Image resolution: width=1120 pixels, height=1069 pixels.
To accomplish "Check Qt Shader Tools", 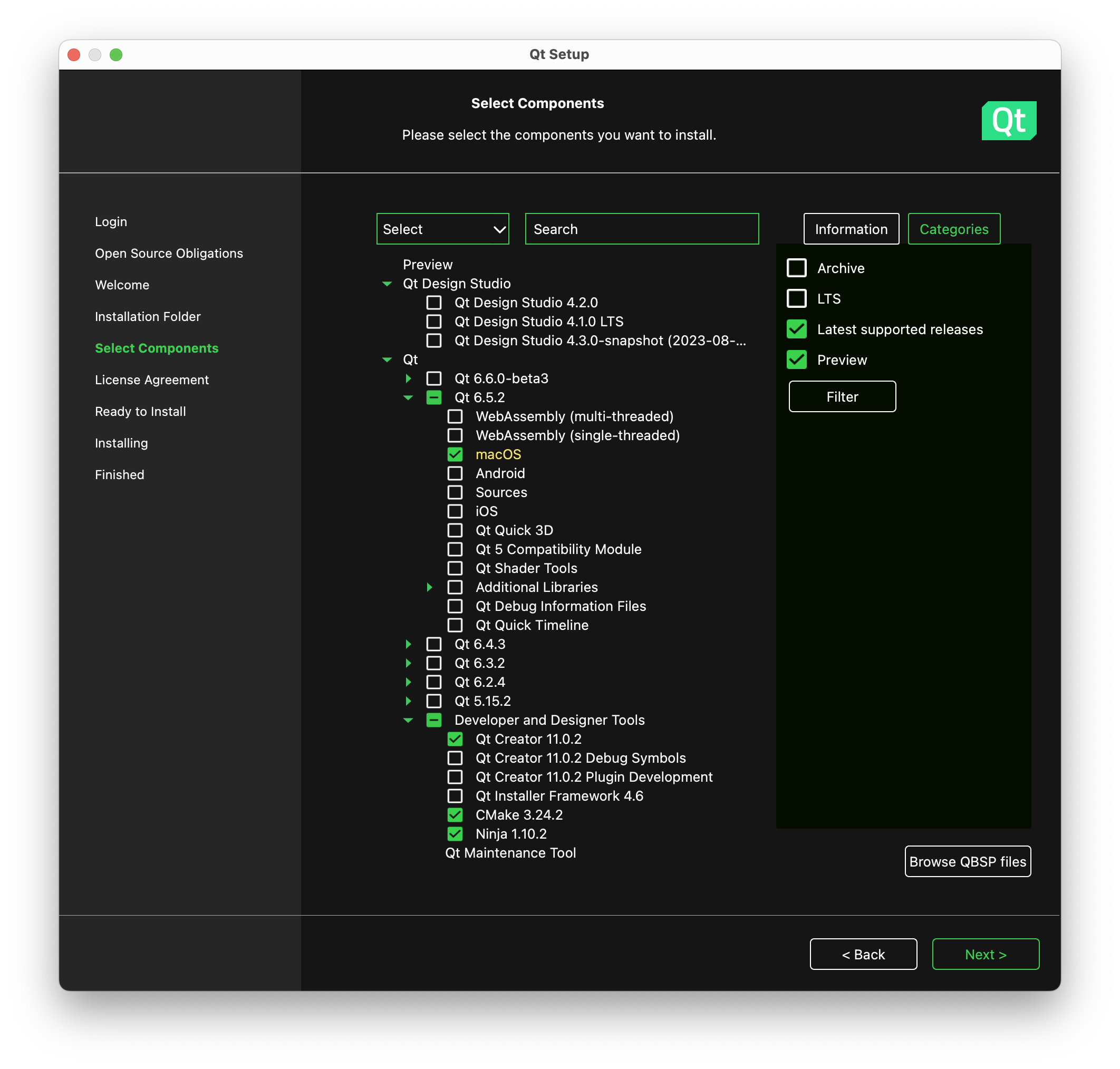I will click(455, 568).
